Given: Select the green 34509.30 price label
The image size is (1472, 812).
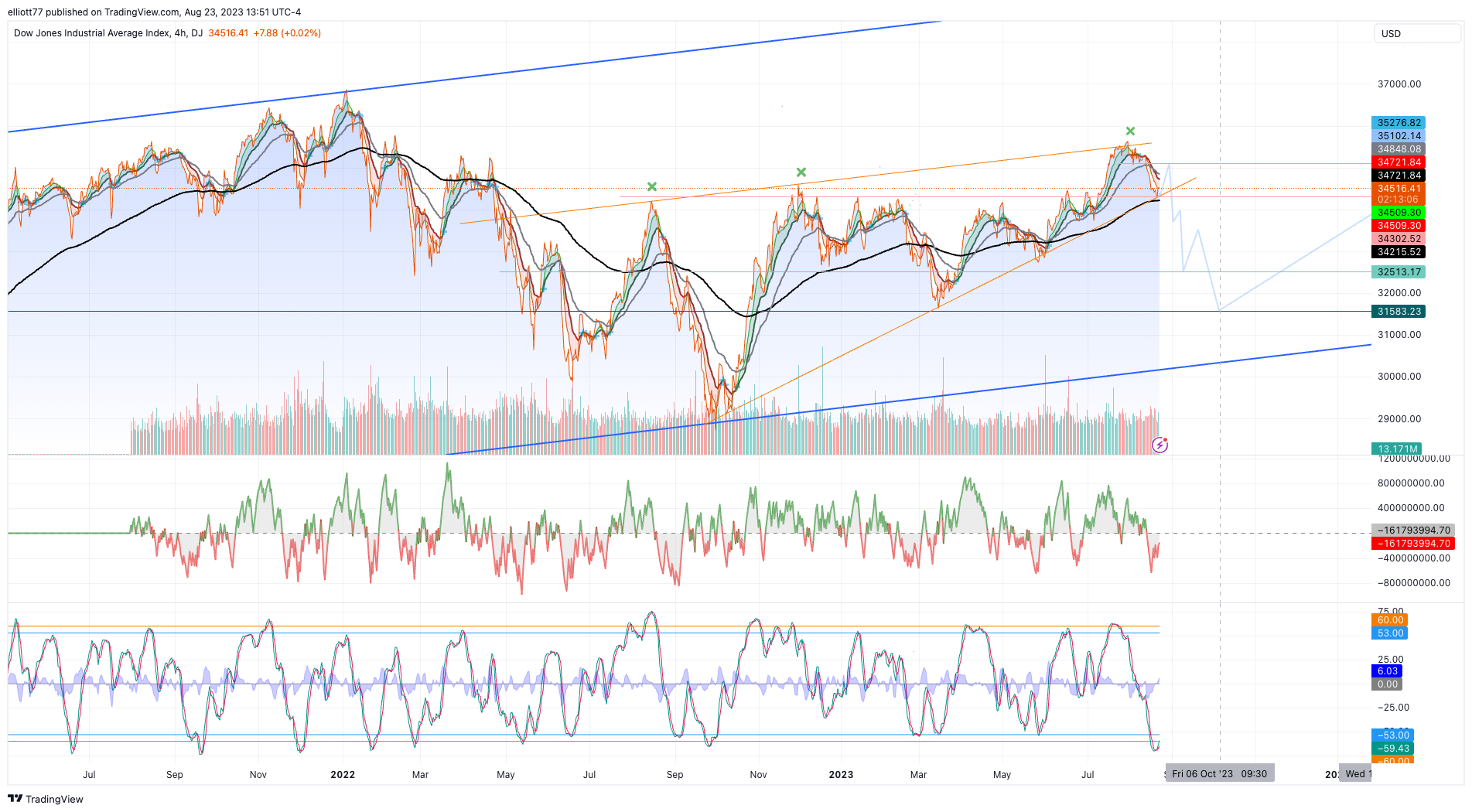Looking at the screenshot, I should click(1399, 213).
